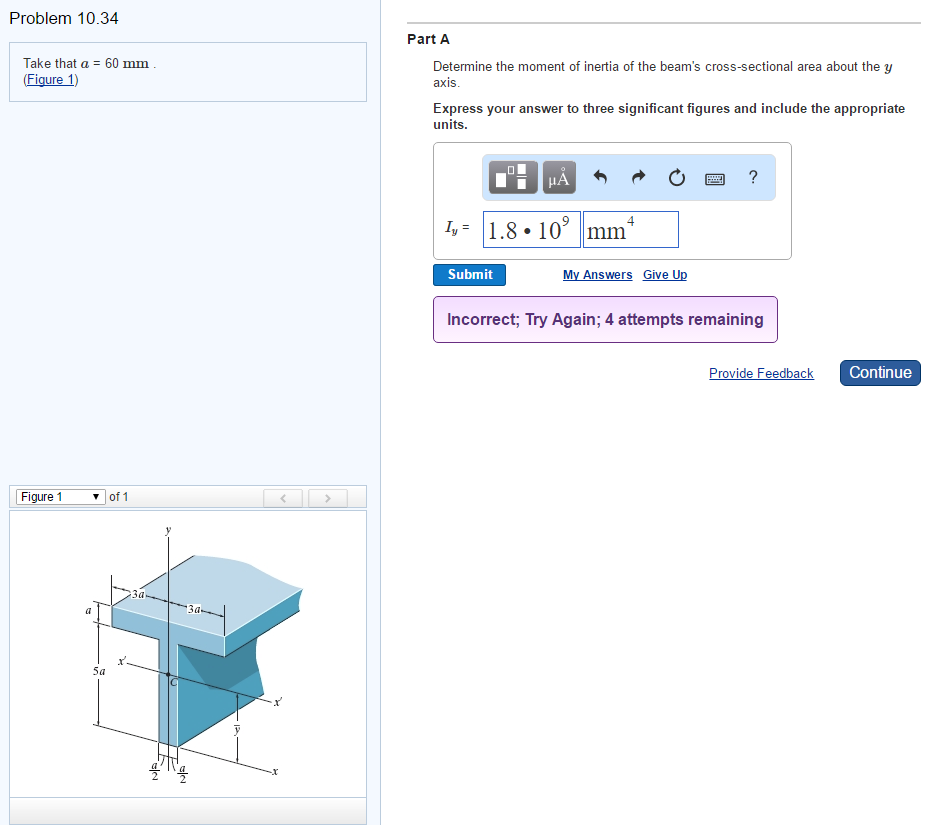Open the Figure 1 link in problem statement
Image resolution: width=942 pixels, height=825 pixels.
pos(49,79)
